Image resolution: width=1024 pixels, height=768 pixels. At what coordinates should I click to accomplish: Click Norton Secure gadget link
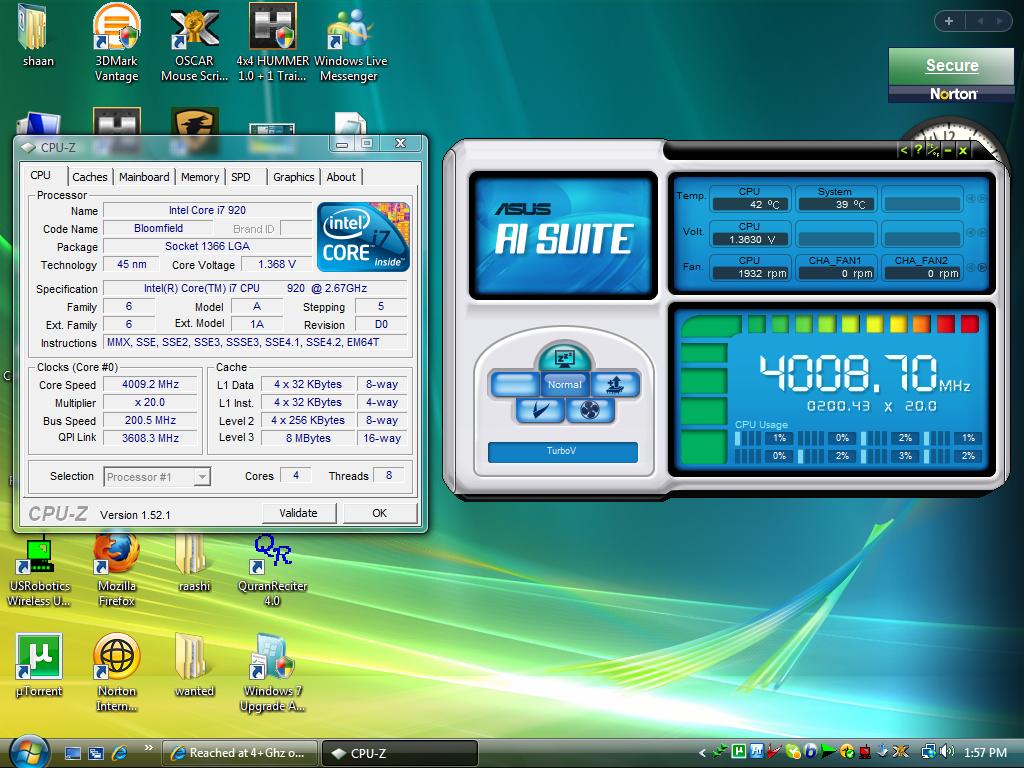pyautogui.click(x=952, y=65)
